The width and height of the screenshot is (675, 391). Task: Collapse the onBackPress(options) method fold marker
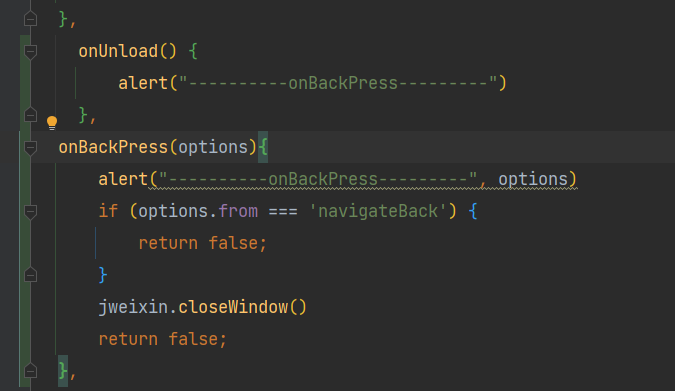[x=30, y=148]
